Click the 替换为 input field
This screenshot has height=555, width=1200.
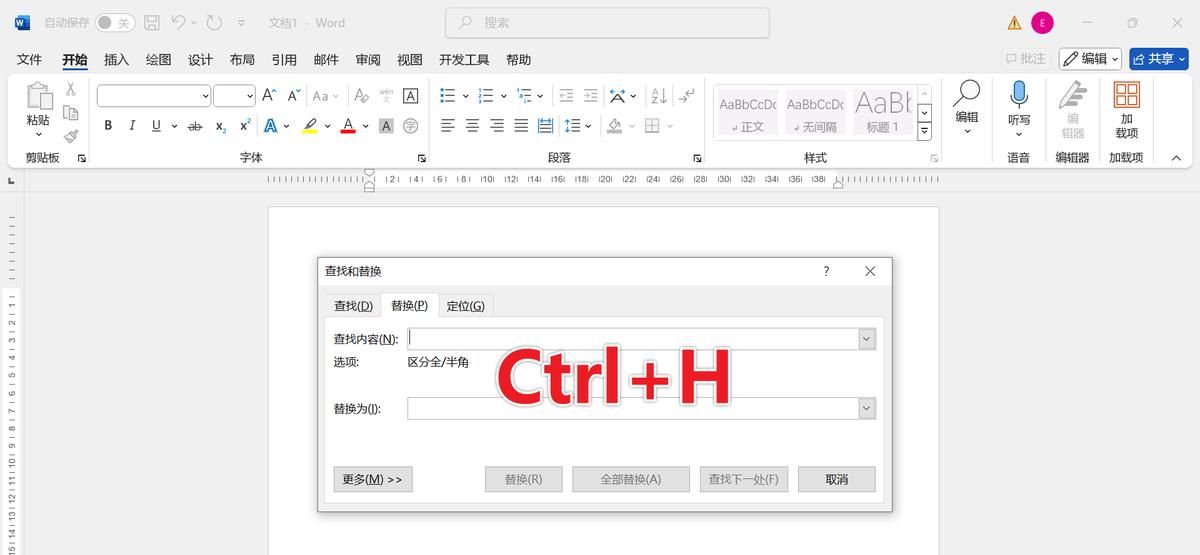pyautogui.click(x=633, y=408)
